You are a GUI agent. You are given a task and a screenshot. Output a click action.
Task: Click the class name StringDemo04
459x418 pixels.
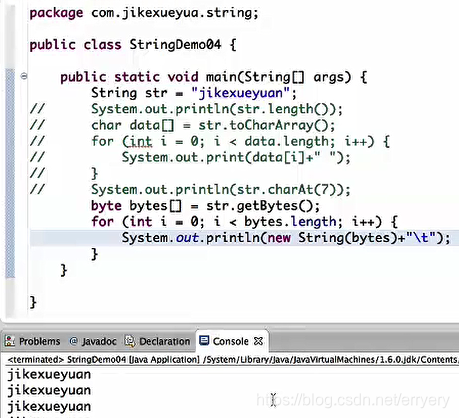click(175, 45)
